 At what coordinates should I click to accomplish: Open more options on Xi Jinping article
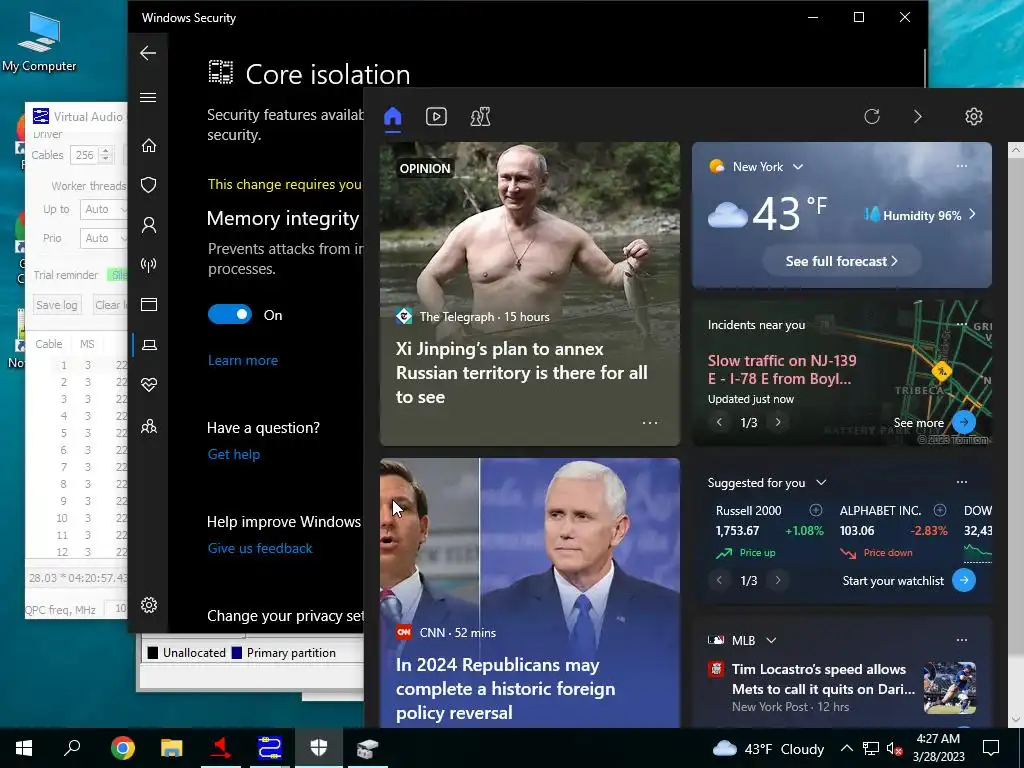(x=650, y=423)
